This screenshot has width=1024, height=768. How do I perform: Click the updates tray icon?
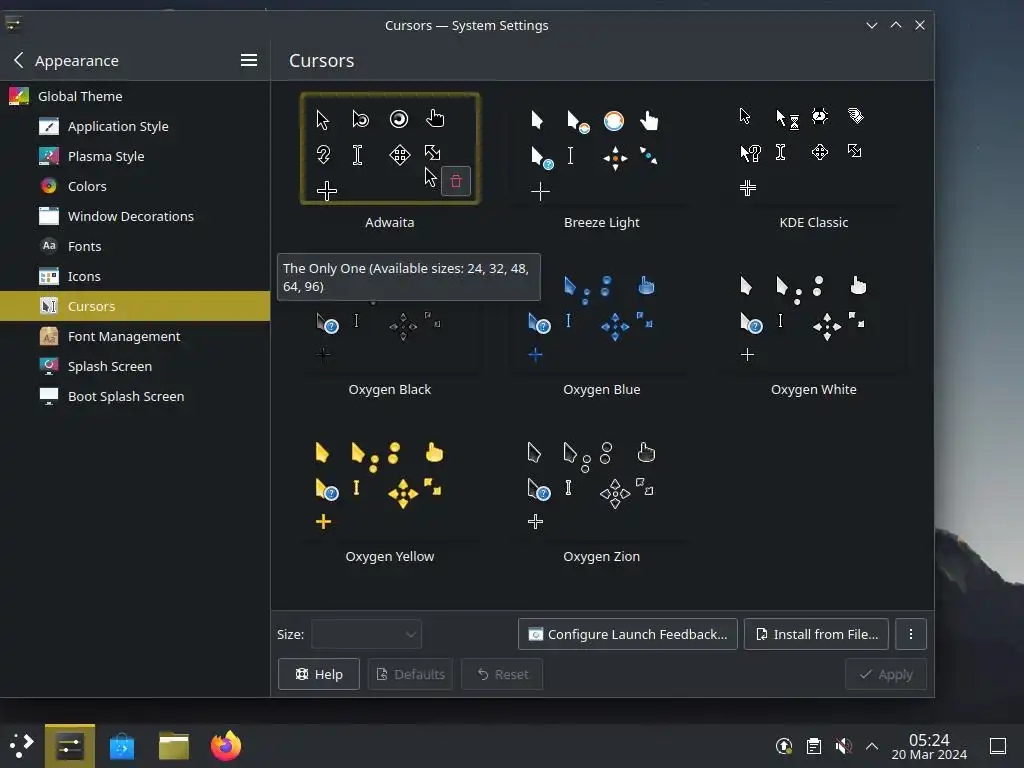[784, 746]
